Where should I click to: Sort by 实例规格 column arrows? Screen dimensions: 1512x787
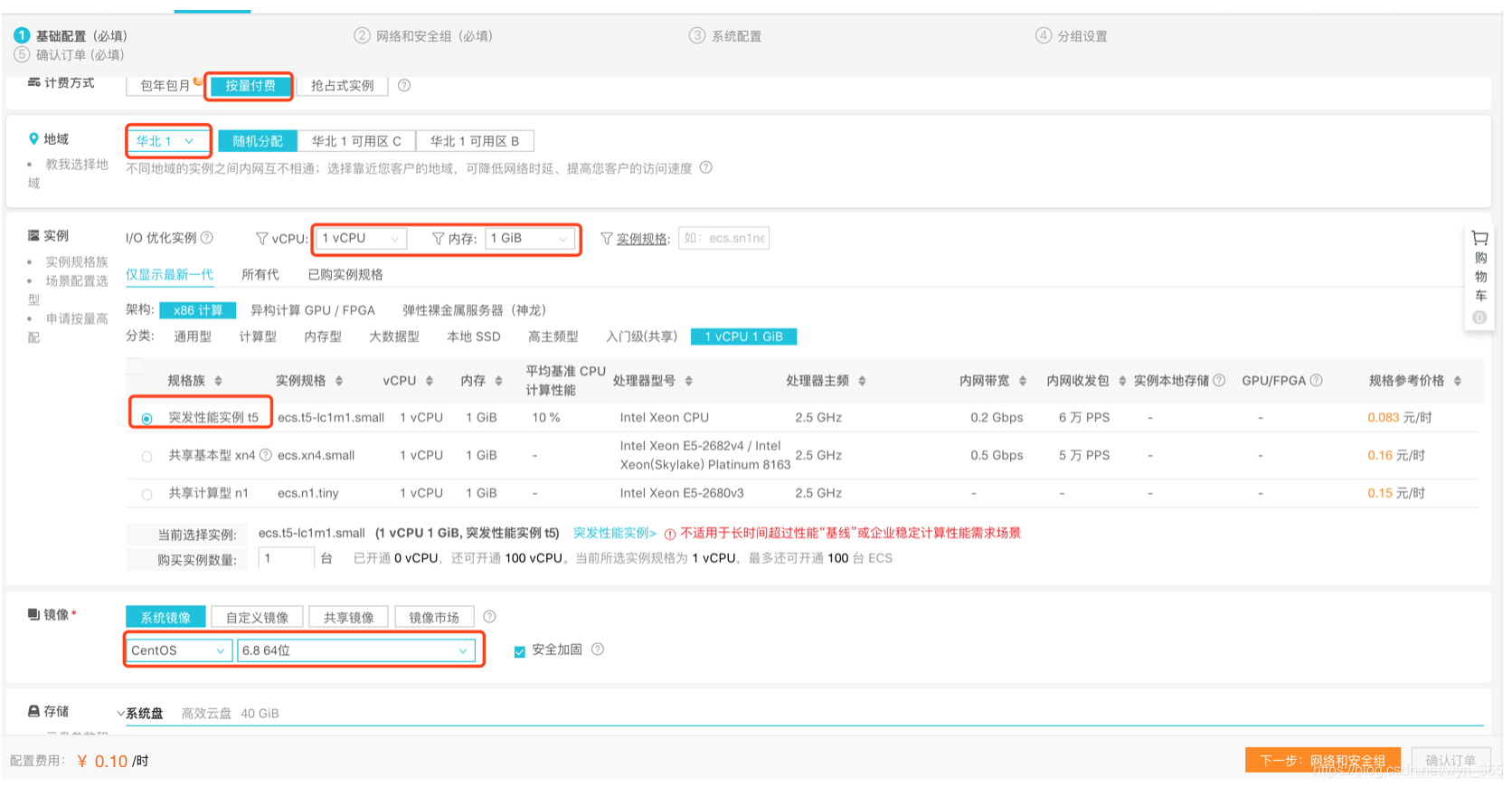(x=339, y=381)
